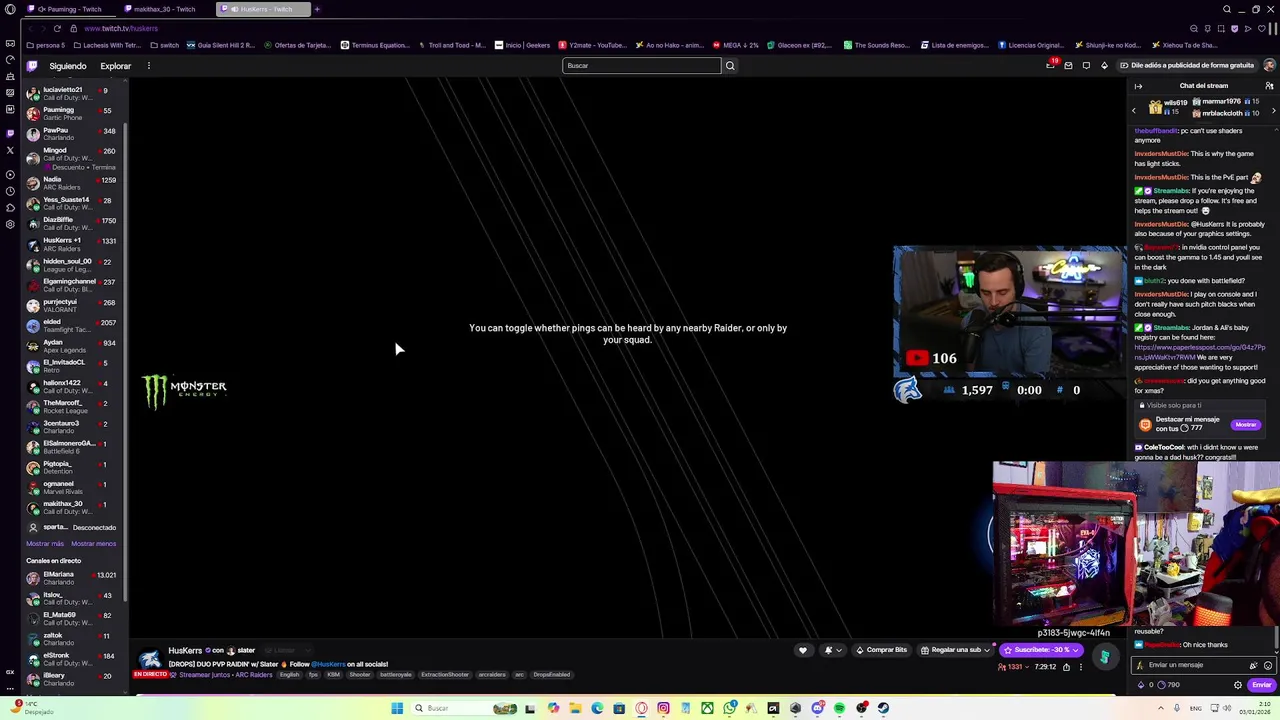Image resolution: width=1280 pixels, height=720 pixels.
Task: Open the chat bubble icon in top bar
Action: (x=1086, y=66)
